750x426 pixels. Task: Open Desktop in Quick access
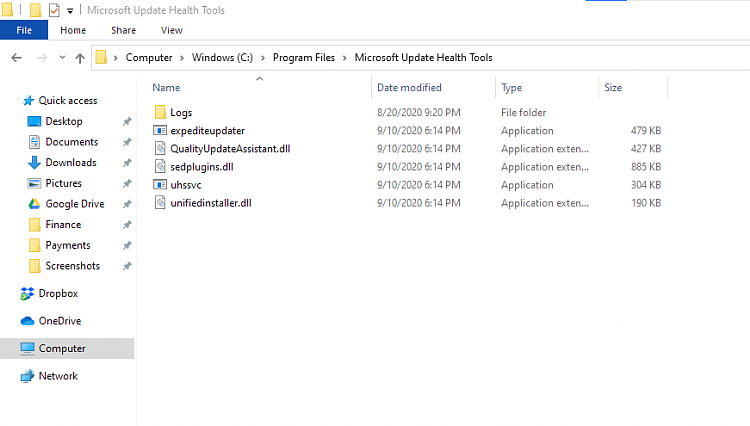(x=64, y=121)
